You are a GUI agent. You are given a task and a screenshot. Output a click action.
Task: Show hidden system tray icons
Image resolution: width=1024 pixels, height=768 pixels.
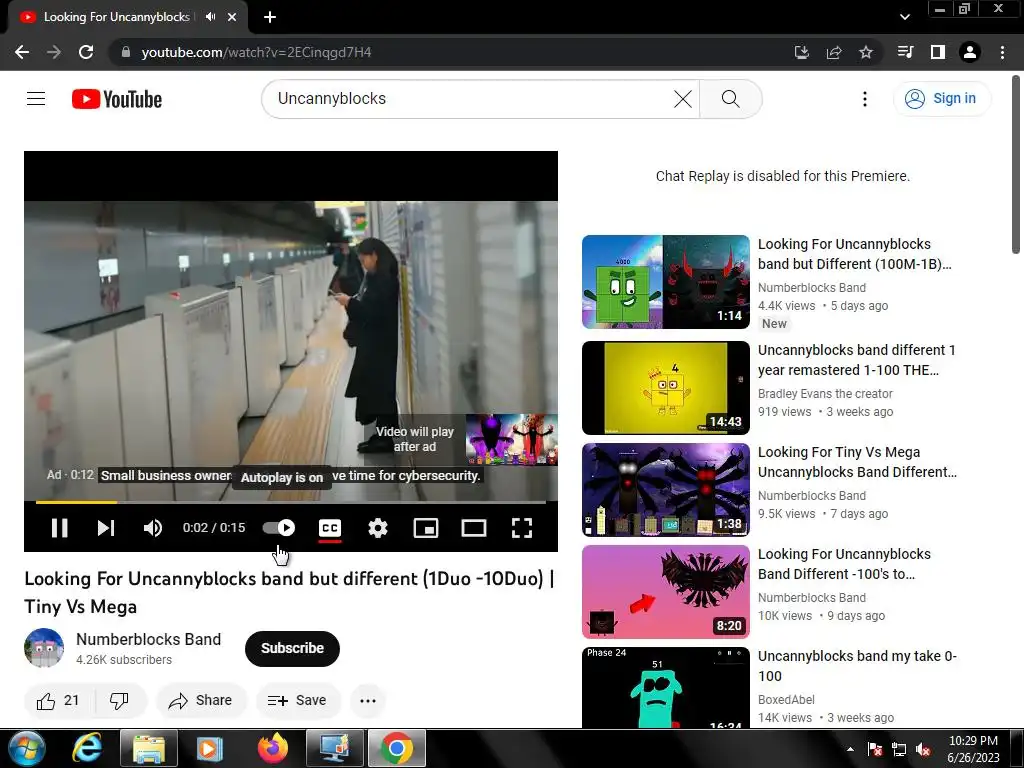point(850,749)
